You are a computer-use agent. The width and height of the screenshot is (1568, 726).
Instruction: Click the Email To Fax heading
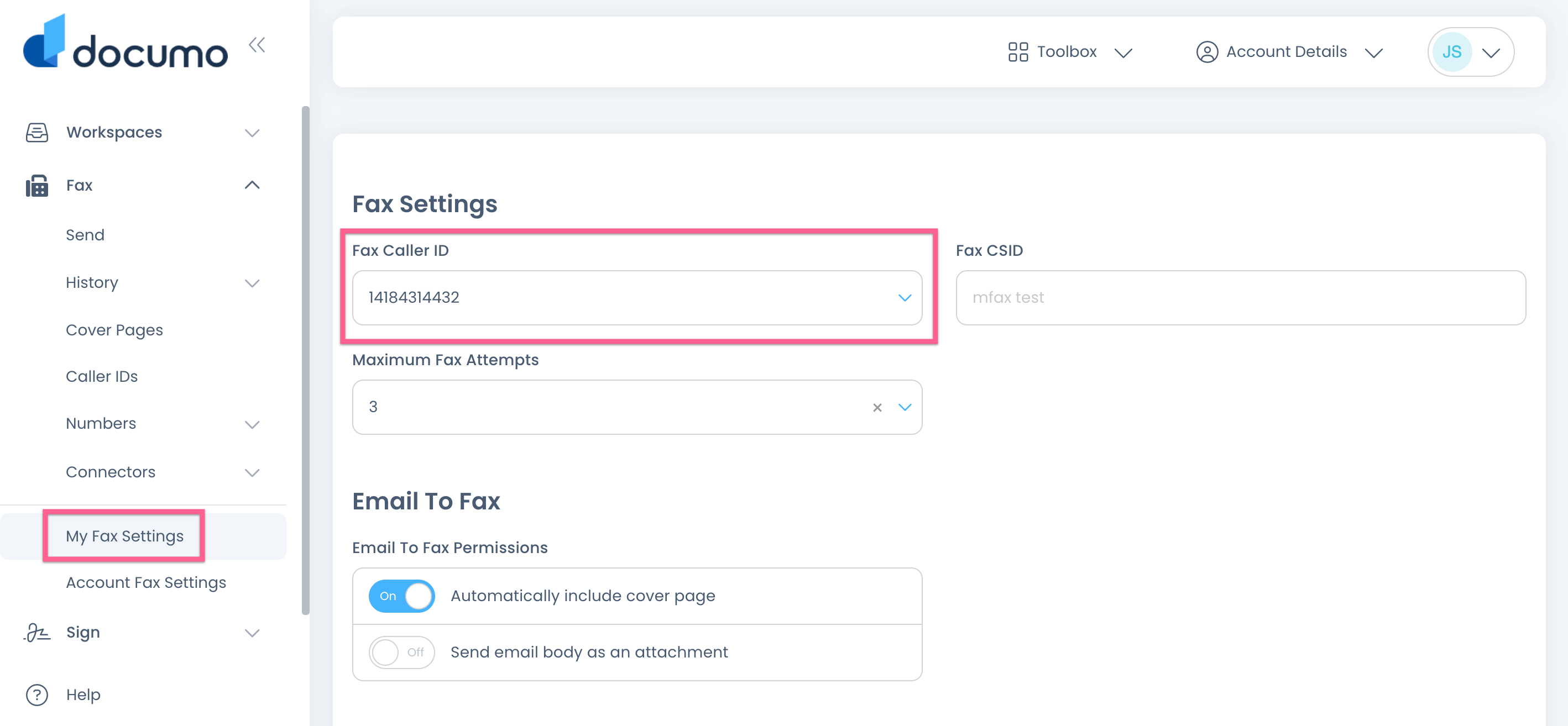click(x=426, y=501)
